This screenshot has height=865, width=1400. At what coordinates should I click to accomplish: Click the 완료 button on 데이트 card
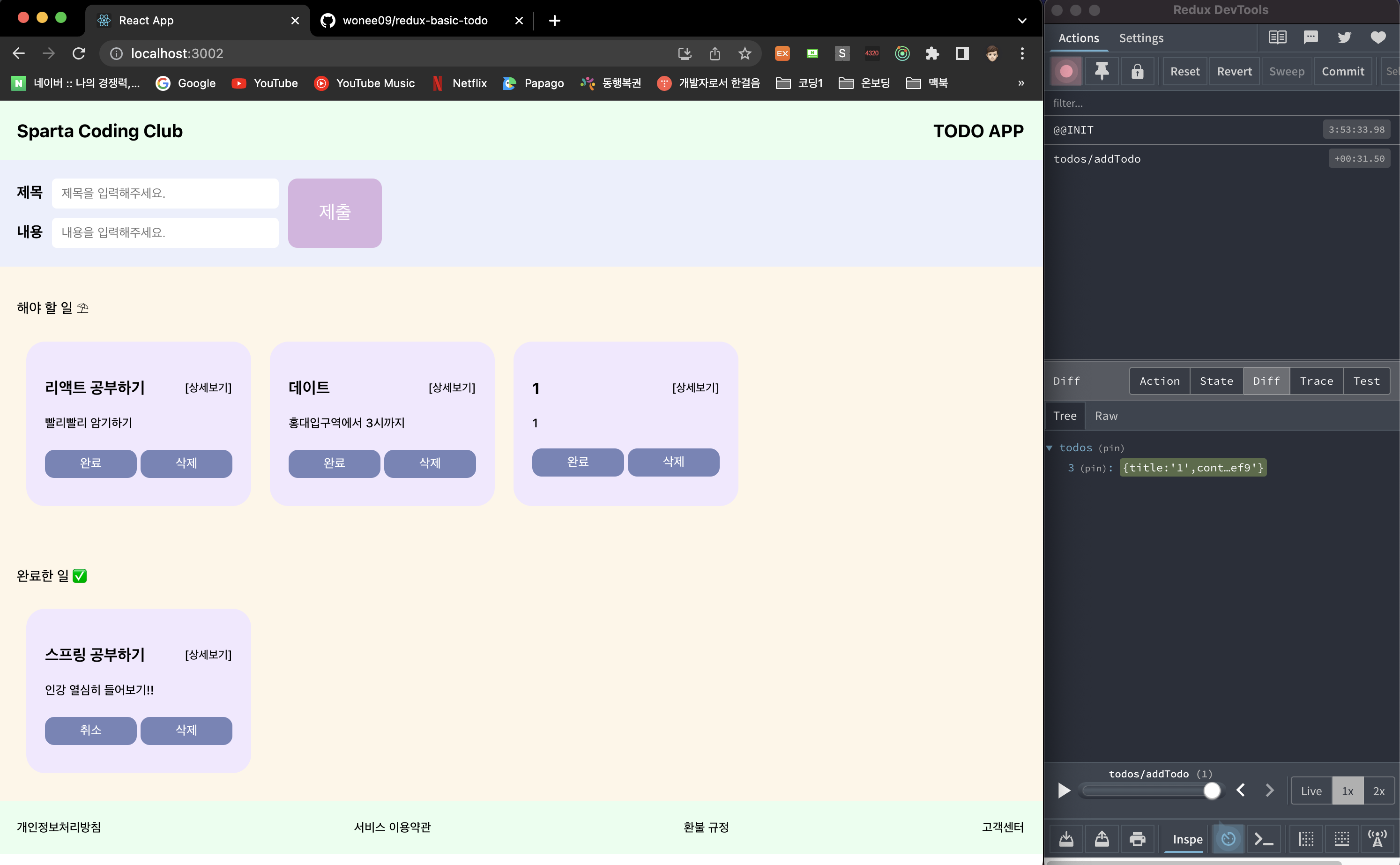(334, 463)
